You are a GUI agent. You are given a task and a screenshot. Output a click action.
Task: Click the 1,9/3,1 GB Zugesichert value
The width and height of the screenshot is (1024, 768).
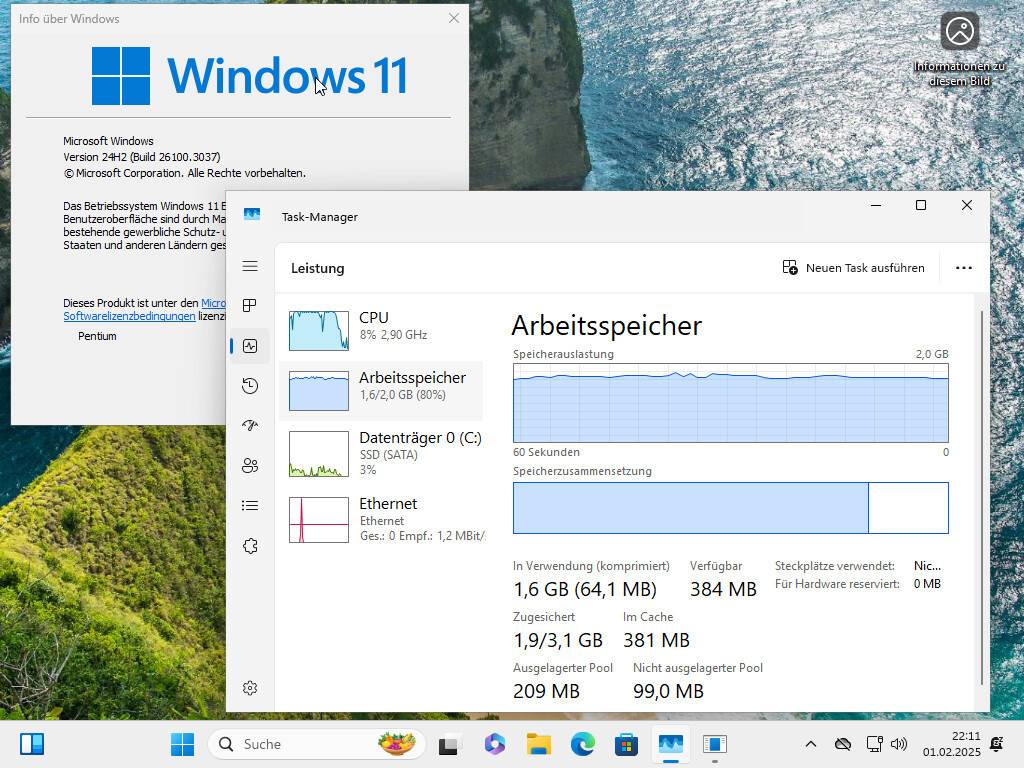tap(558, 640)
